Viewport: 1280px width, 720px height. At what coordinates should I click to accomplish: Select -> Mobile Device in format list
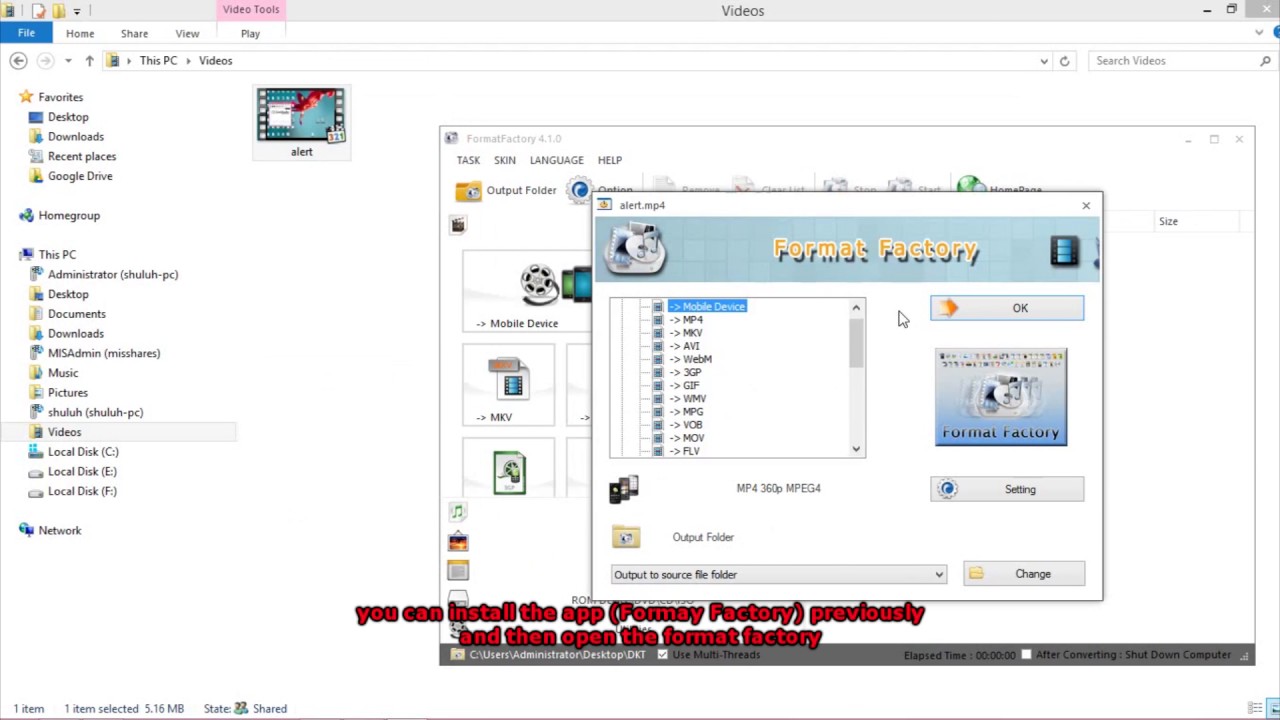pyautogui.click(x=707, y=306)
